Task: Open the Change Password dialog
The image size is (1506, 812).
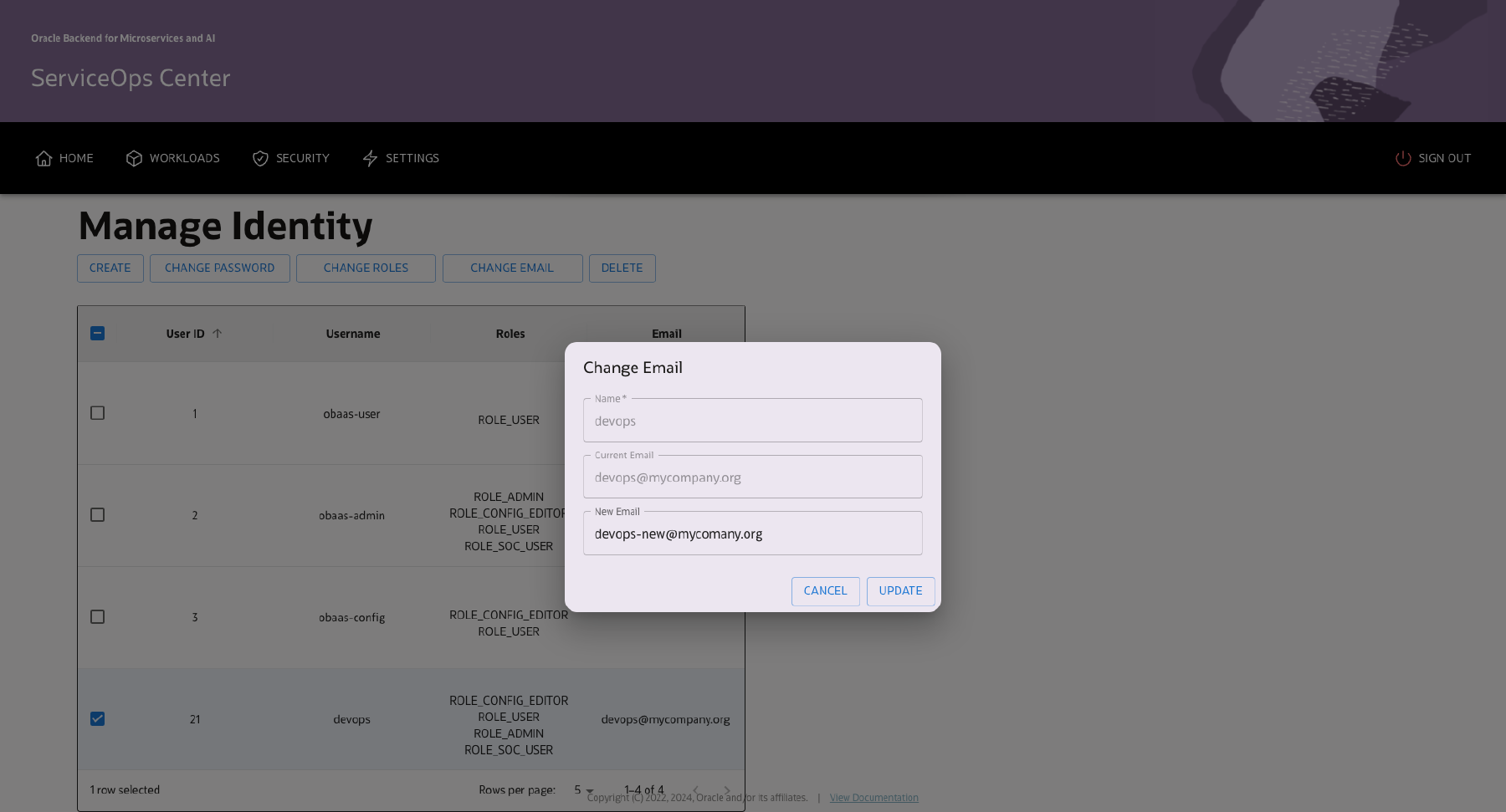Action: click(x=219, y=268)
